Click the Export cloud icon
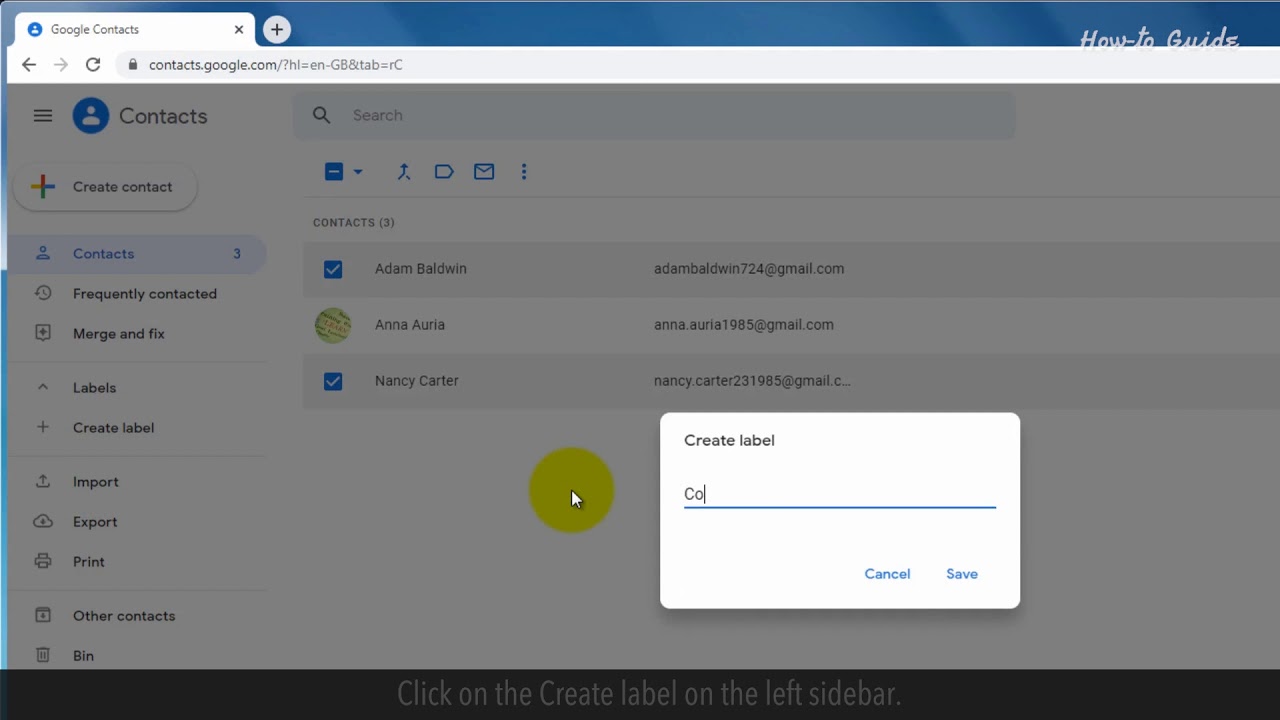The height and width of the screenshot is (720, 1280). pos(43,521)
